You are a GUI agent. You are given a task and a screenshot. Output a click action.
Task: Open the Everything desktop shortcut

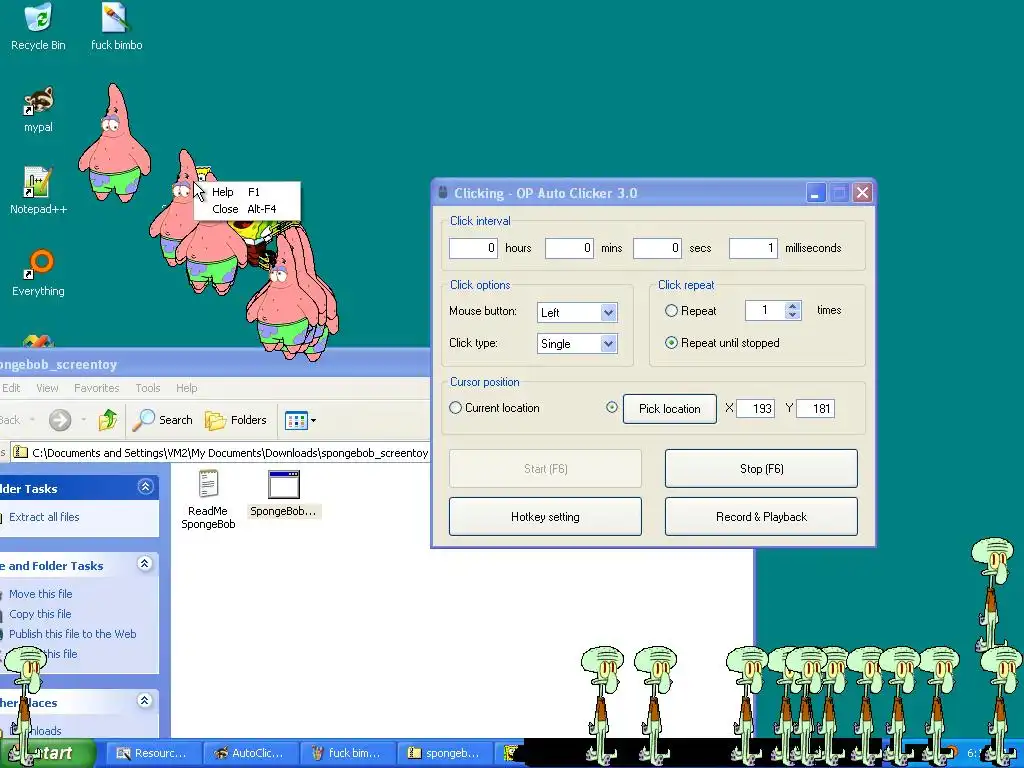click(x=38, y=273)
